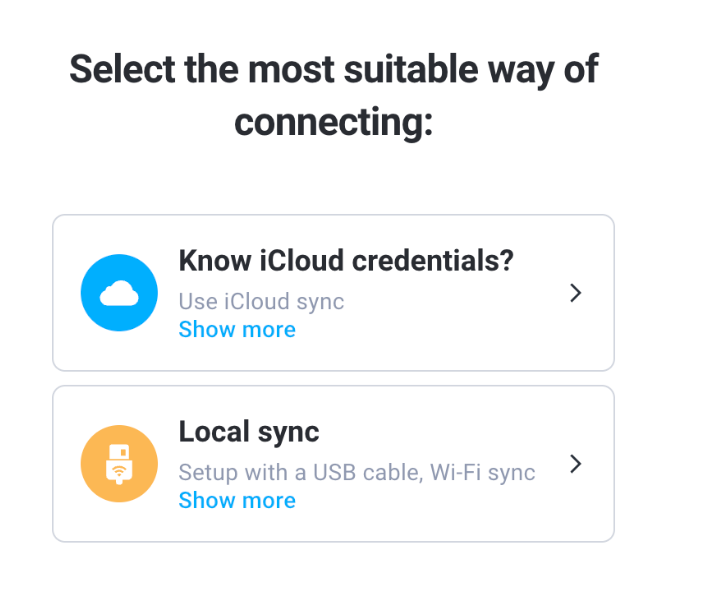Select the "Know iCloud credentials?" title
712x616 pixels.
pyautogui.click(x=345, y=261)
